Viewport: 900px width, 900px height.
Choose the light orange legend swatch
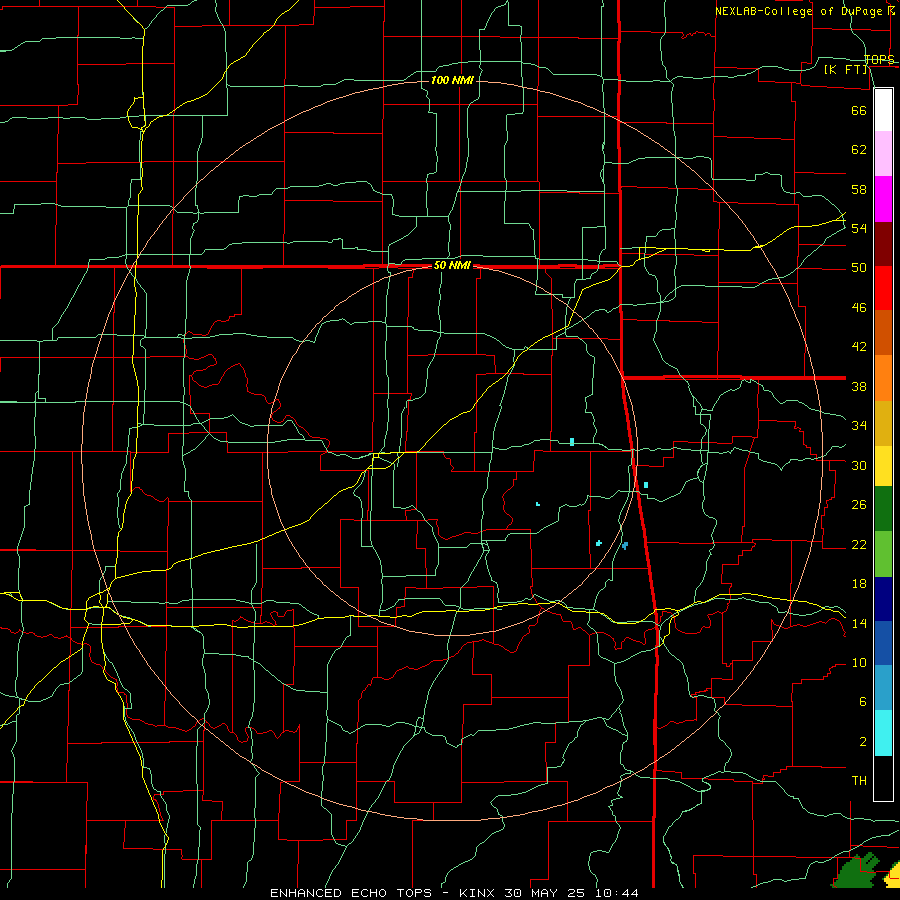pyautogui.click(x=883, y=378)
